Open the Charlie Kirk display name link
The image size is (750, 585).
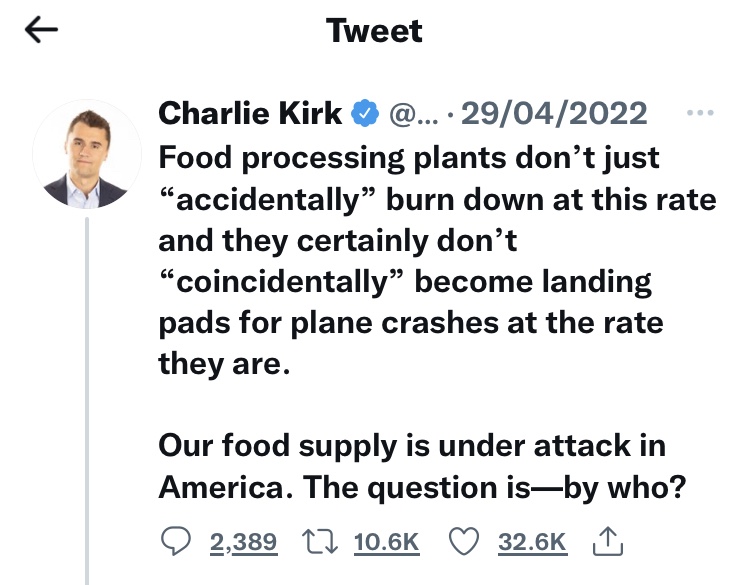250,114
